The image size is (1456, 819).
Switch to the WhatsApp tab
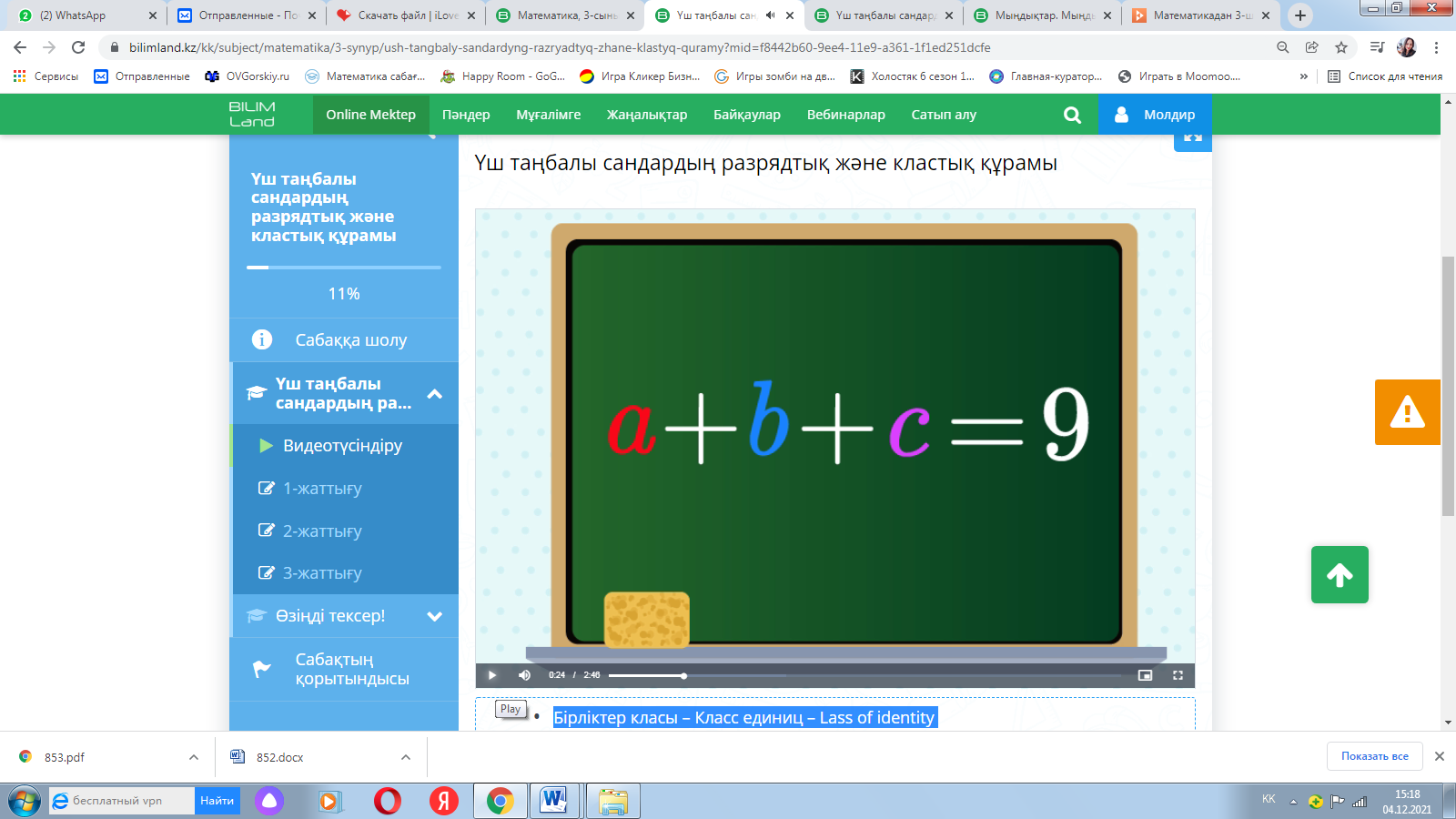coord(87,15)
